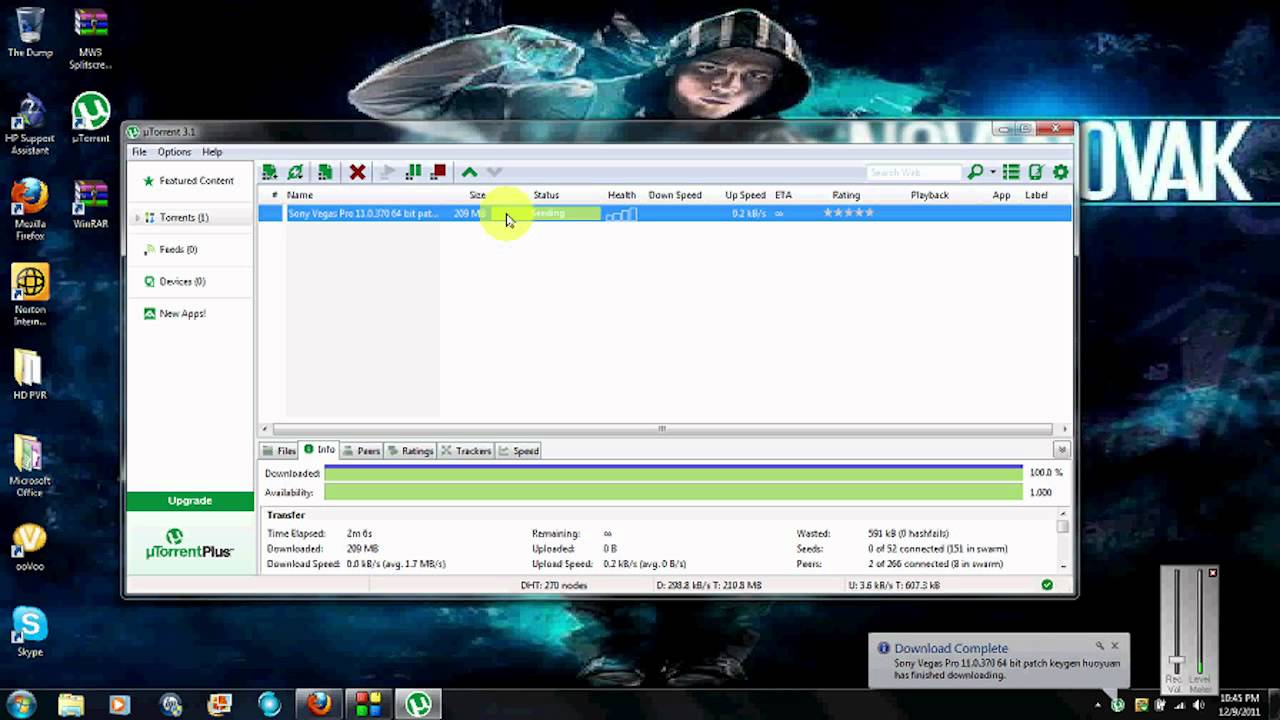The image size is (1280, 720).
Task: Sort by the Health column header
Action: pos(621,195)
